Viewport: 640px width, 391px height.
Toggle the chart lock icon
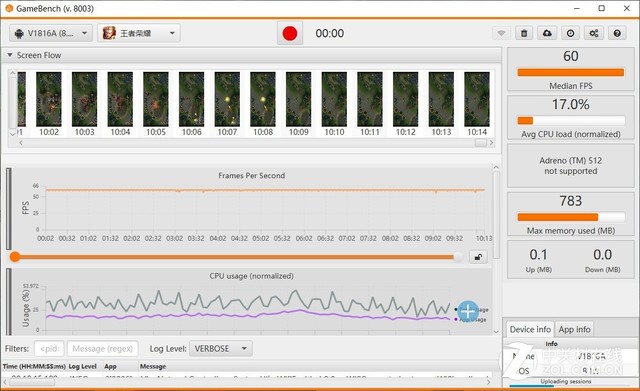pos(478,257)
